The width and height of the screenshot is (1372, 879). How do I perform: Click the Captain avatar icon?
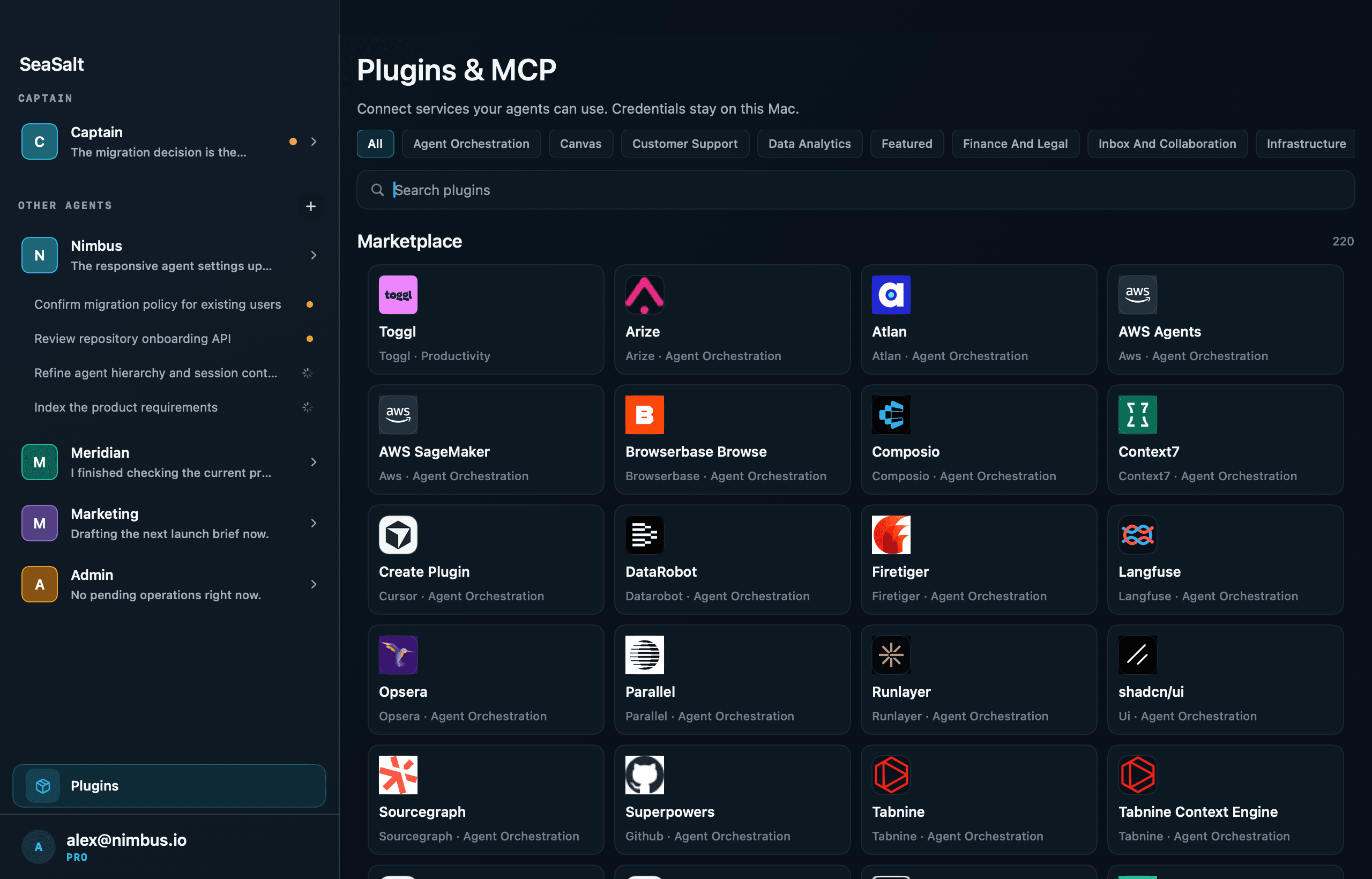tap(39, 141)
